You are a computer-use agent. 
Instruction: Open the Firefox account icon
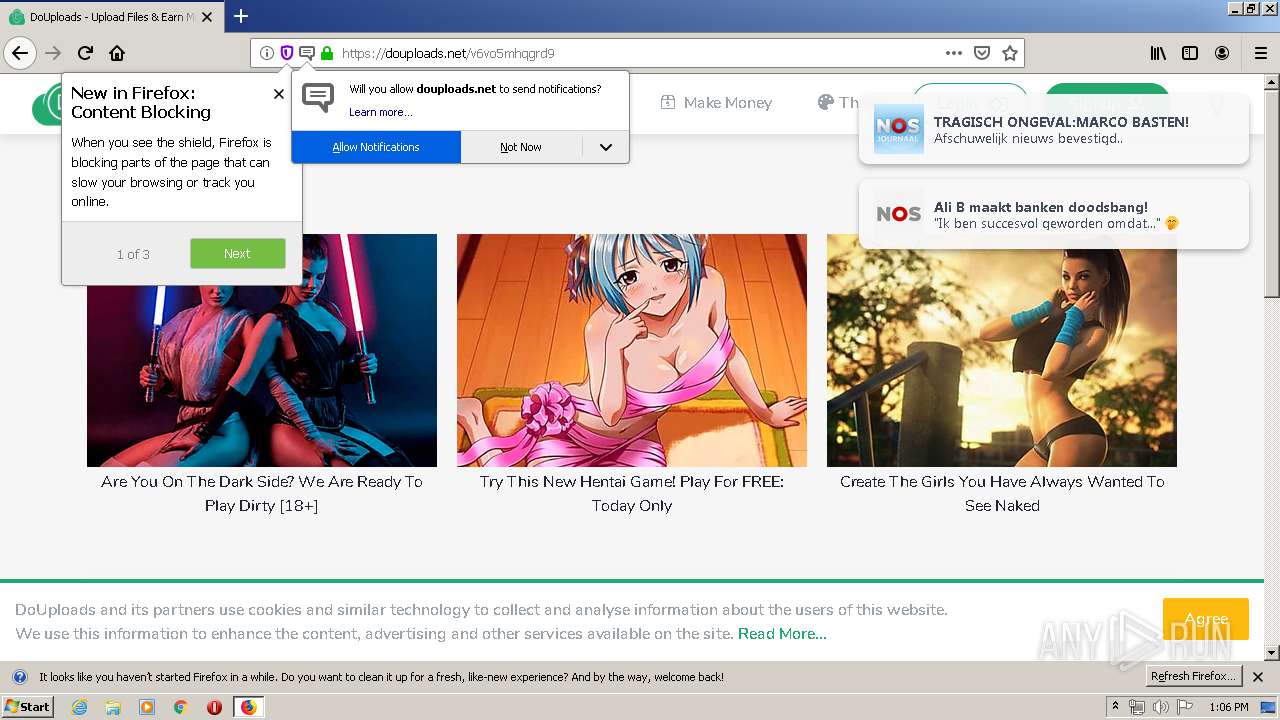tap(1222, 53)
